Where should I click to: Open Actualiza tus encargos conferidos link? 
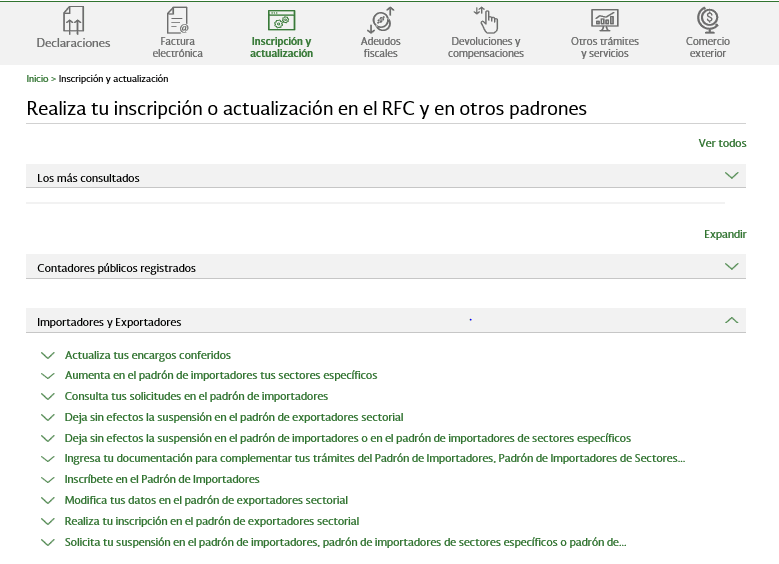click(148, 355)
